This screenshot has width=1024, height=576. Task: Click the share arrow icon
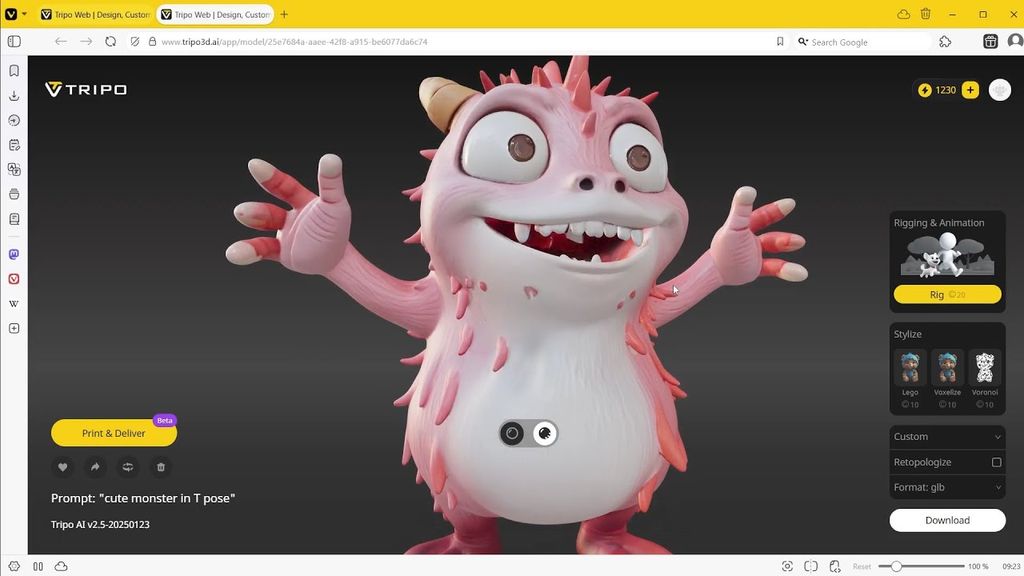tap(95, 467)
